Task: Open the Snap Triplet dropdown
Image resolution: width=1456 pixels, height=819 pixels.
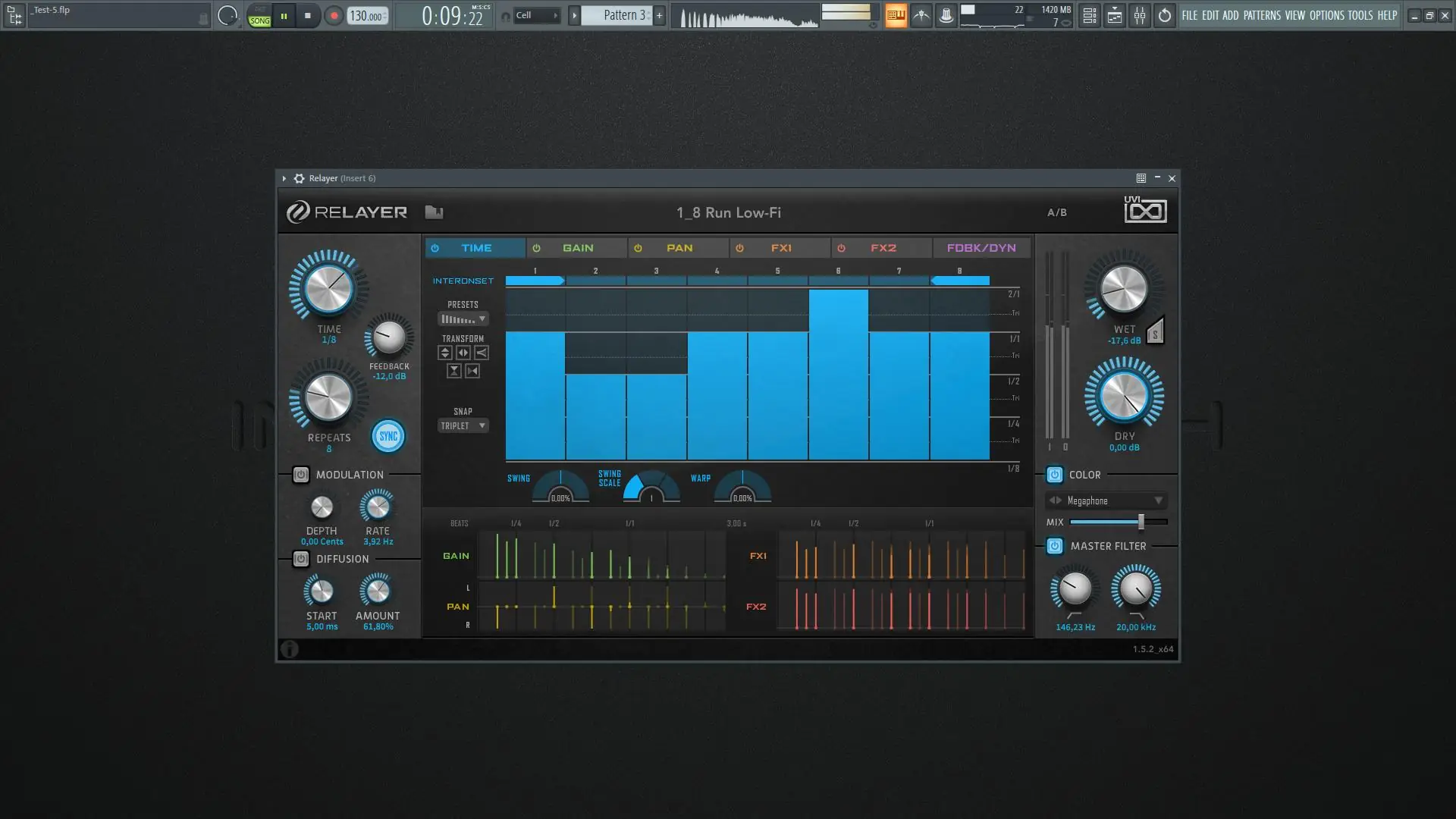Action: point(463,426)
